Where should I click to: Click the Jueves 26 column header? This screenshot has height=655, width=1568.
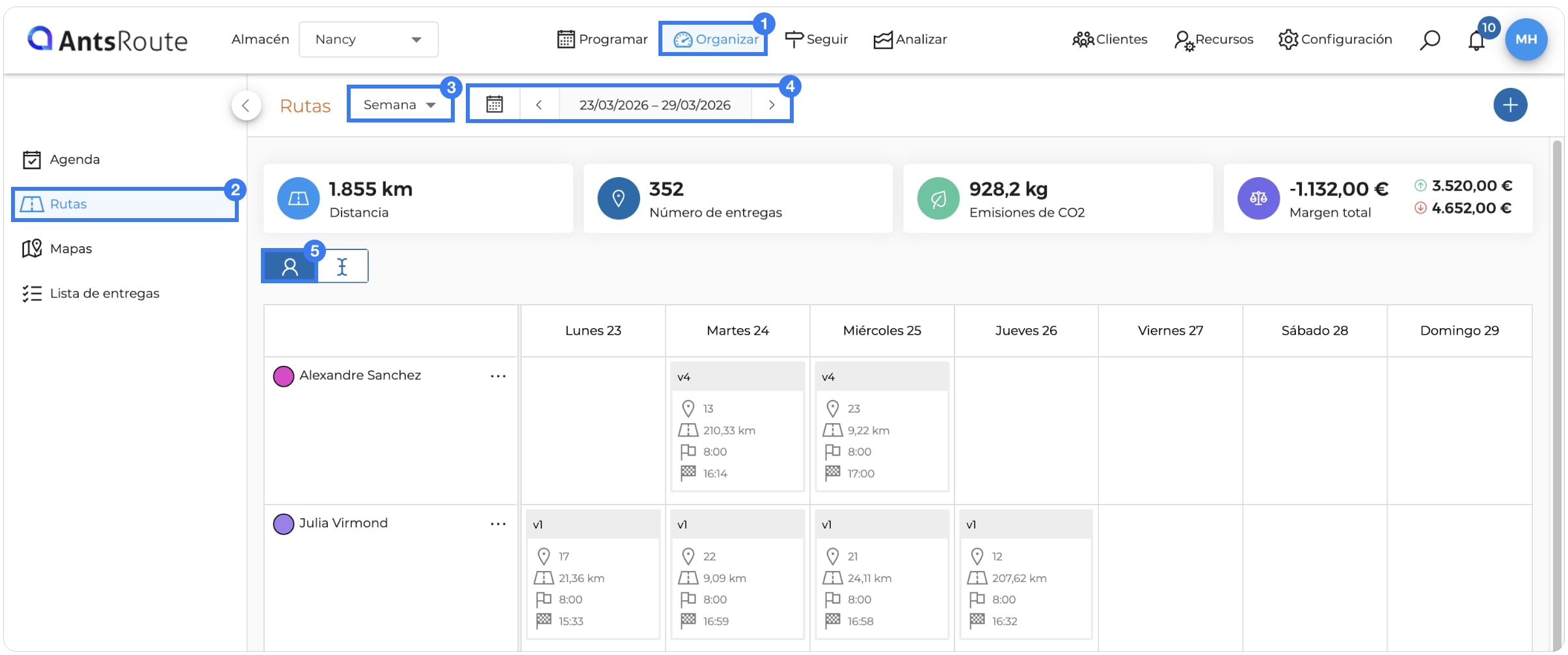(x=1026, y=331)
